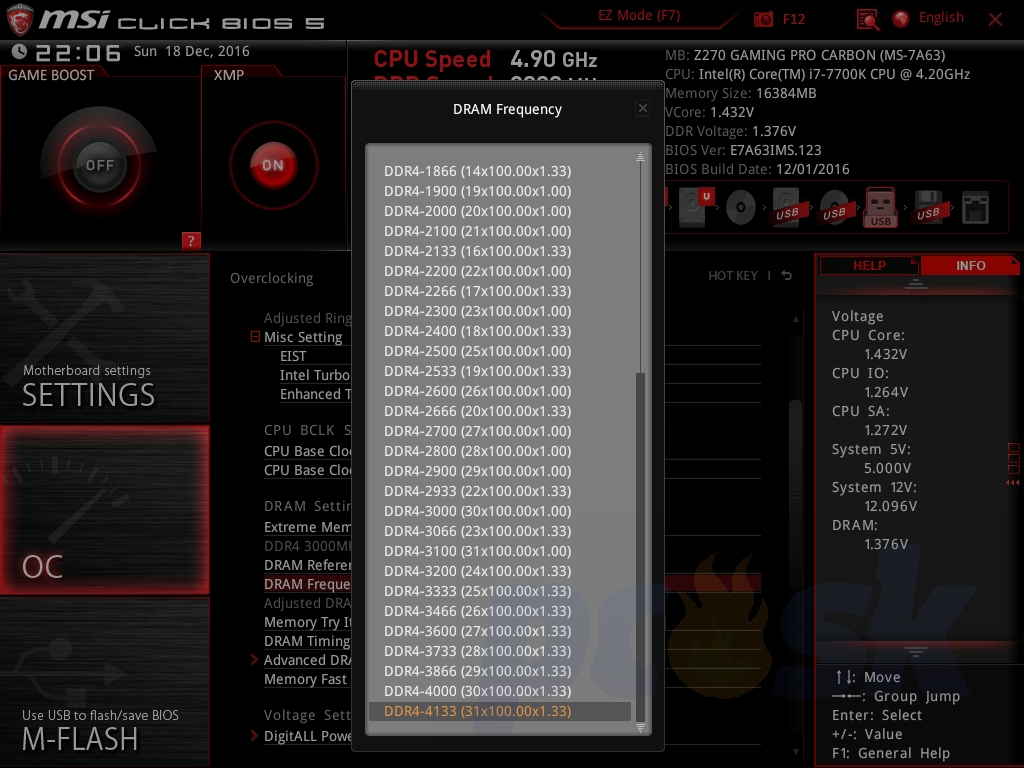Open the SETTINGS motherboard section
The width and height of the screenshot is (1024, 768).
click(104, 338)
